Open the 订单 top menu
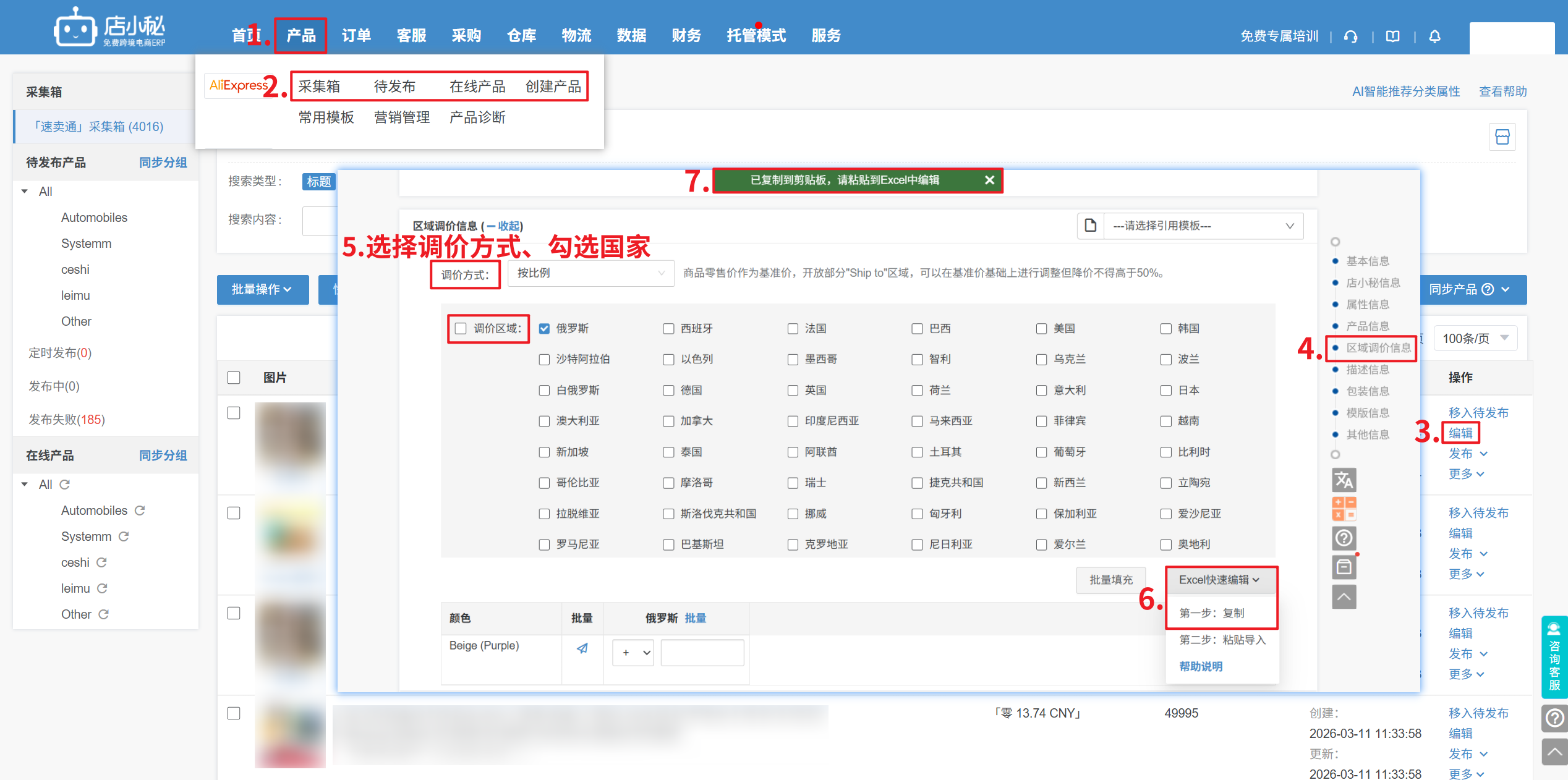The image size is (1568, 780). coord(356,36)
